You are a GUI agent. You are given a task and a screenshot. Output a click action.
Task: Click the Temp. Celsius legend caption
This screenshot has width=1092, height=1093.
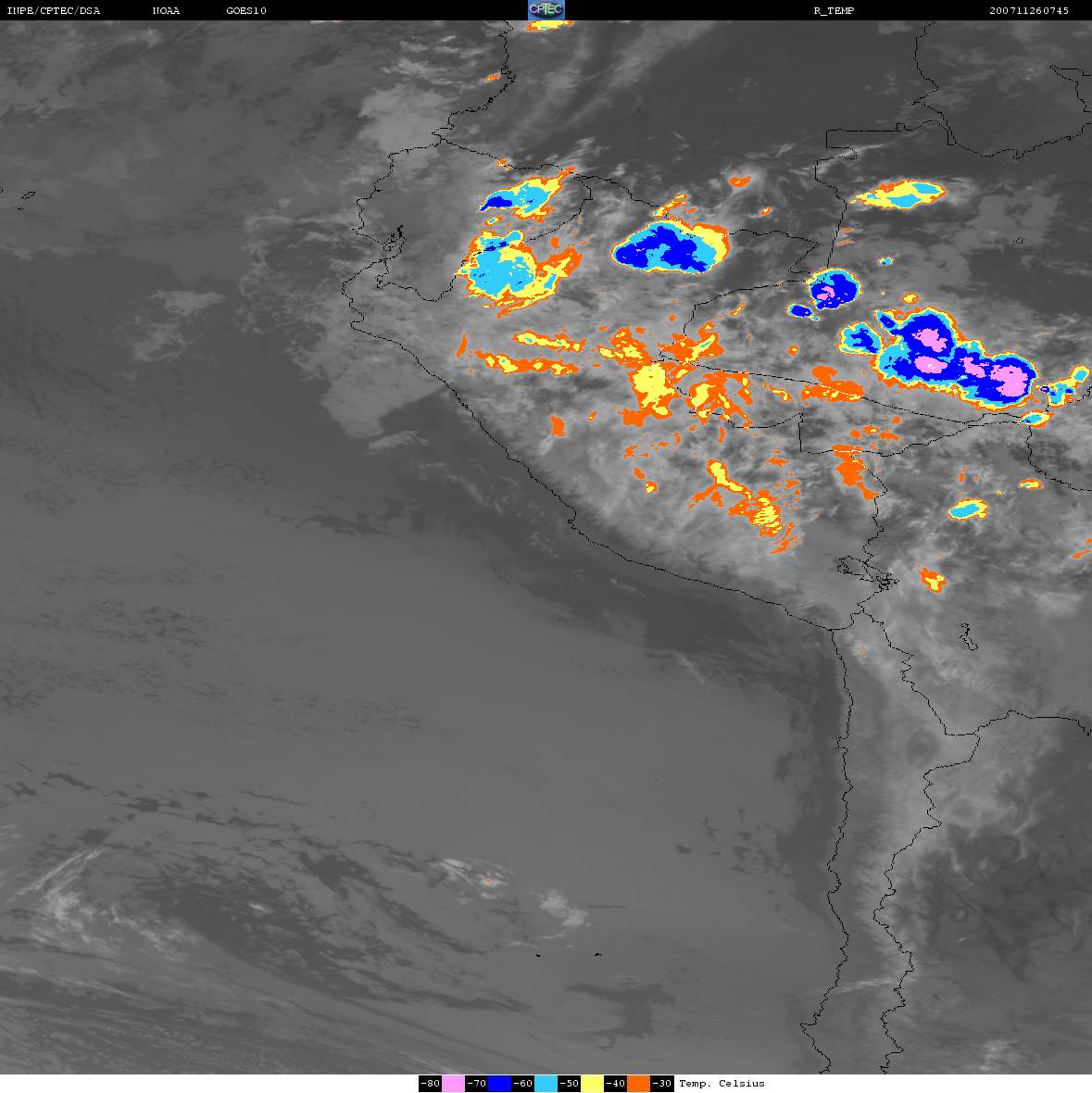(722, 1083)
